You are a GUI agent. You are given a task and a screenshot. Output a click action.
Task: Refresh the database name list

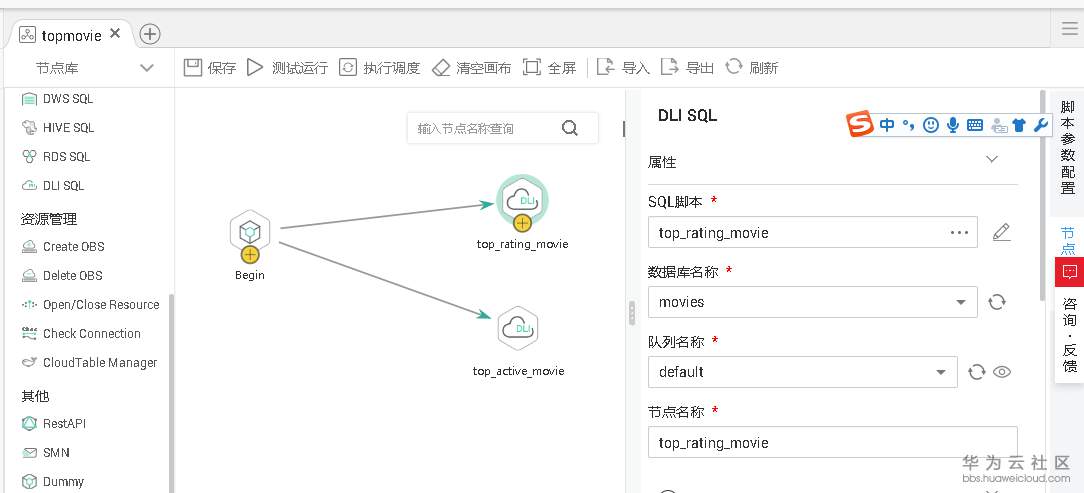(x=996, y=302)
